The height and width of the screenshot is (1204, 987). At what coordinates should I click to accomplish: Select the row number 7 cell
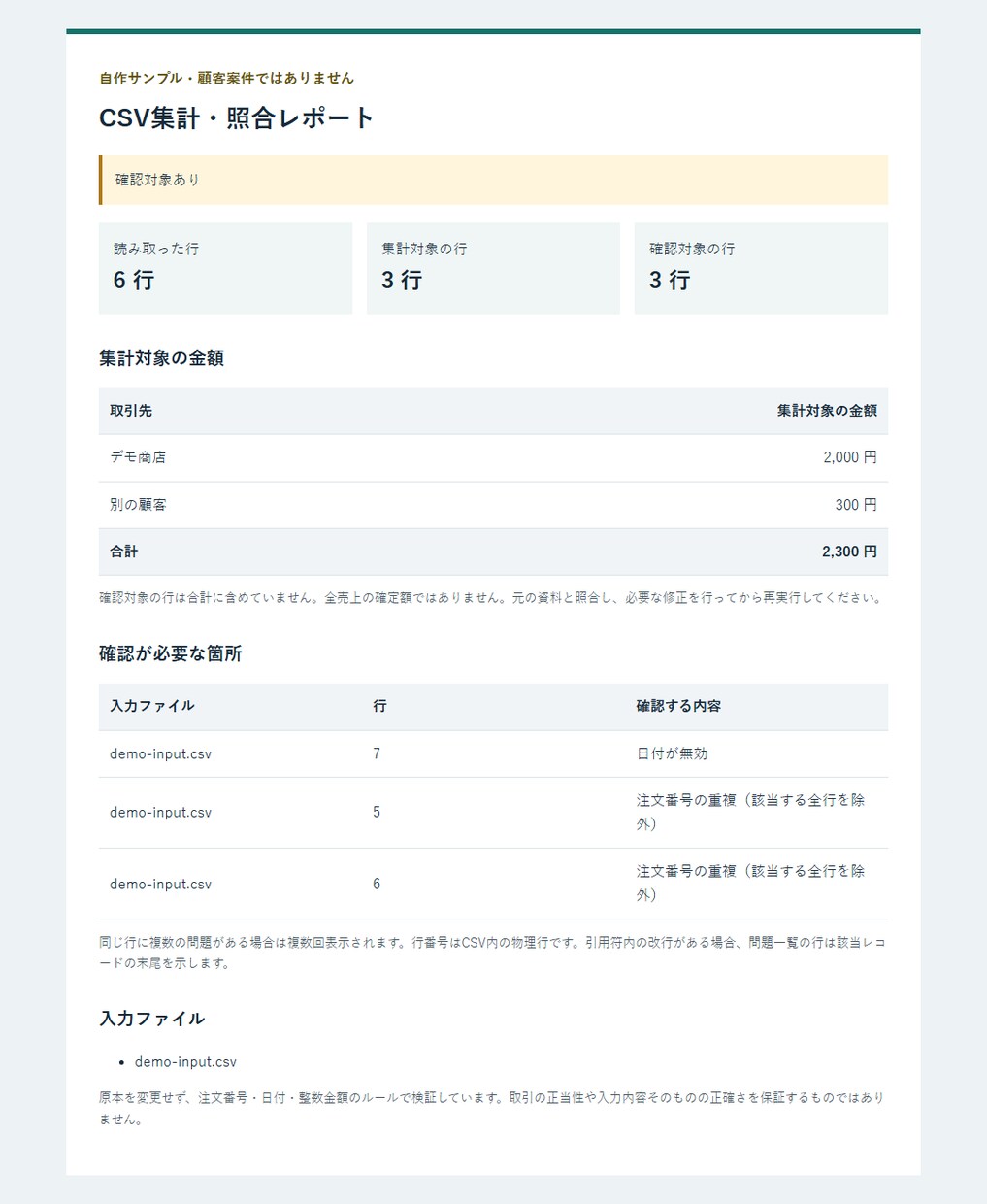click(x=377, y=753)
